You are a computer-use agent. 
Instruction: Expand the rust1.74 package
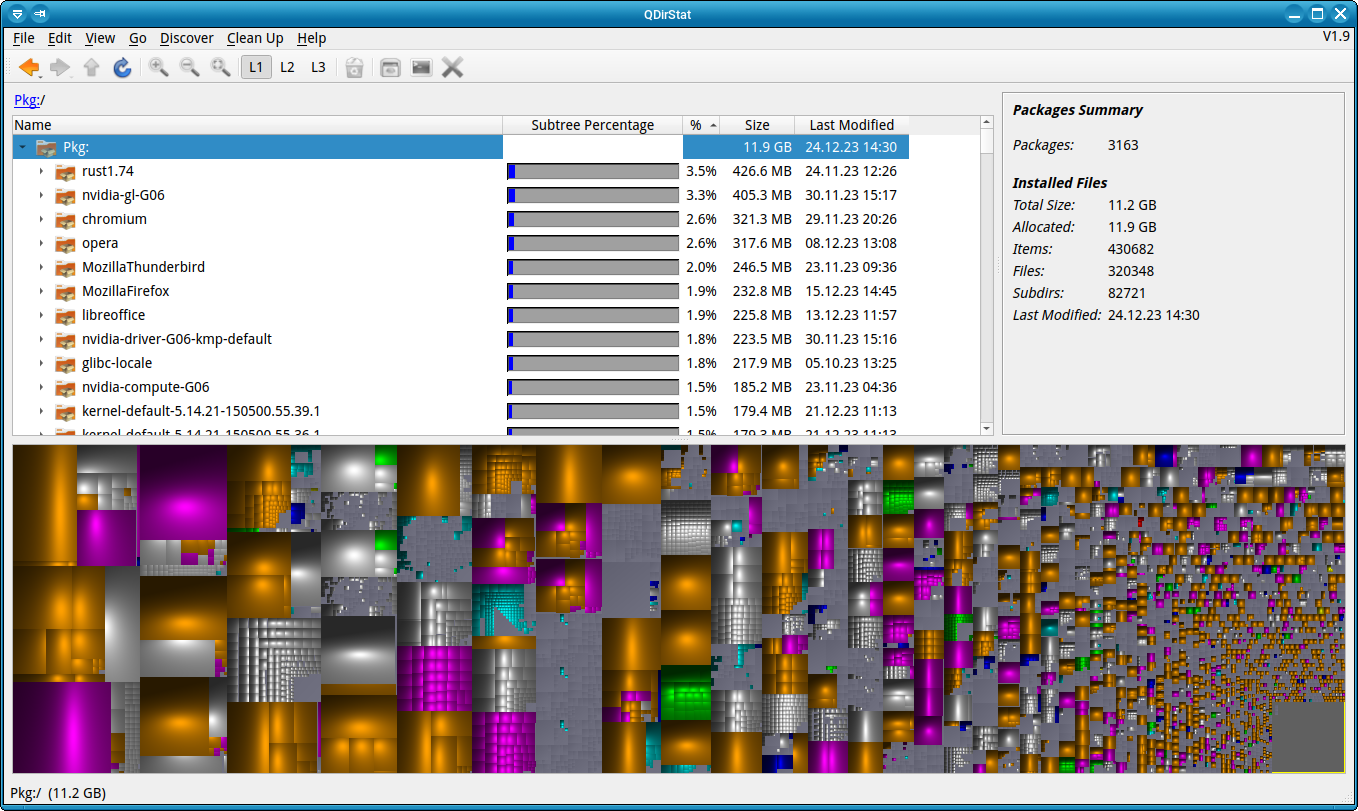coord(41,171)
